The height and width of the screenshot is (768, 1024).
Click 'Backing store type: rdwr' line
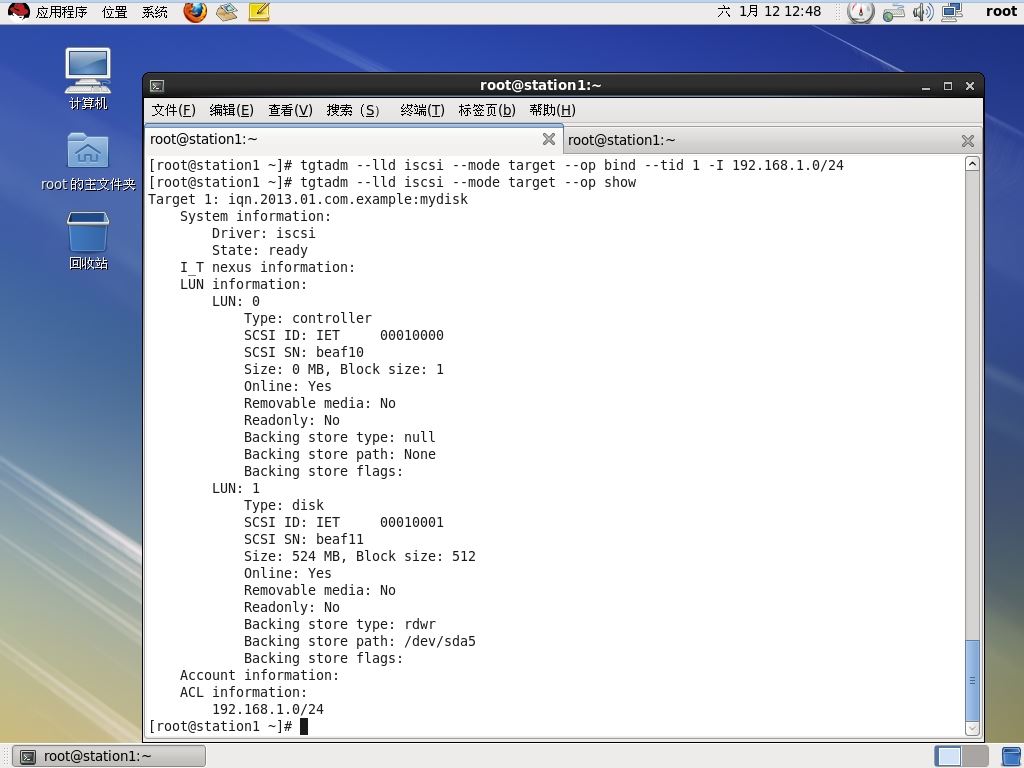[340, 624]
